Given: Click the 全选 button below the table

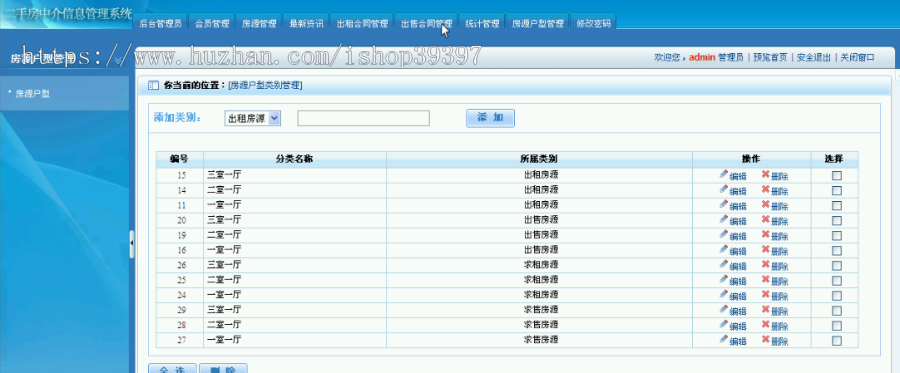Looking at the screenshot, I should 172,368.
